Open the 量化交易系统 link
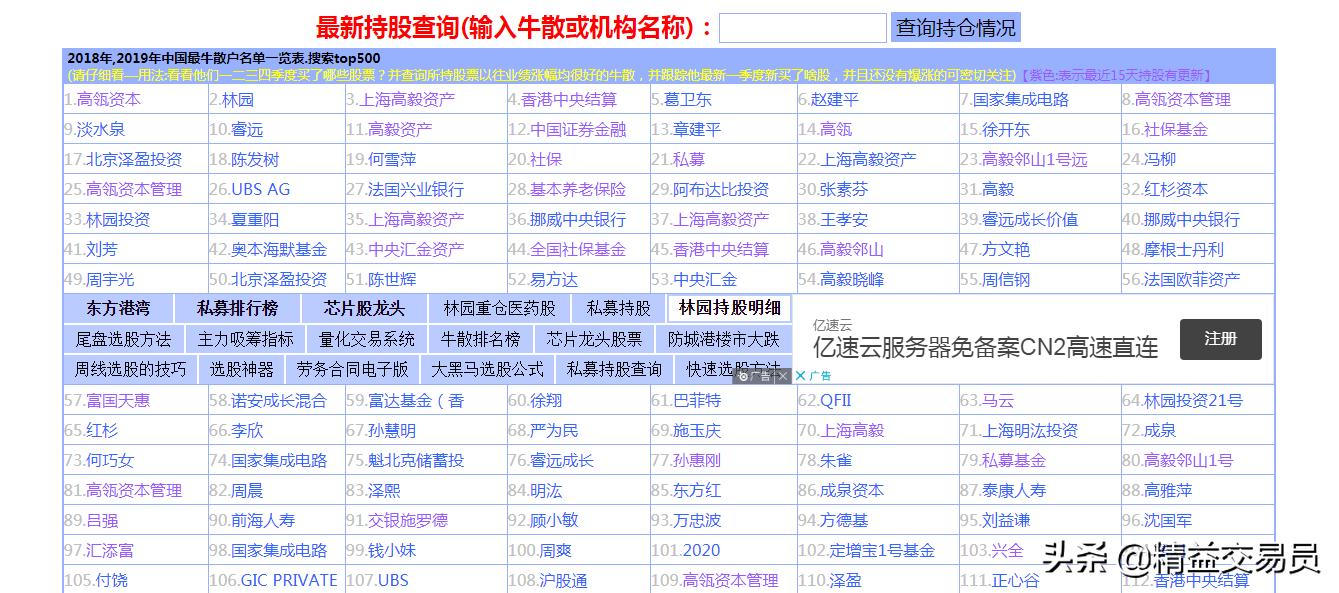This screenshot has width=1339, height=593. pos(367,339)
